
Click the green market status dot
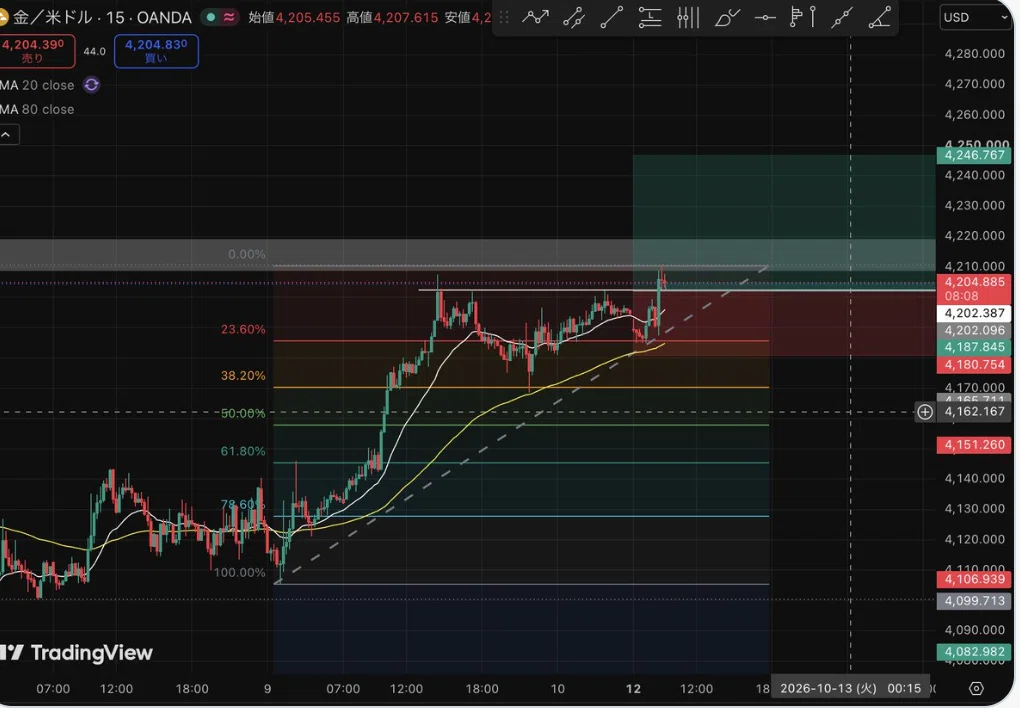click(x=211, y=18)
